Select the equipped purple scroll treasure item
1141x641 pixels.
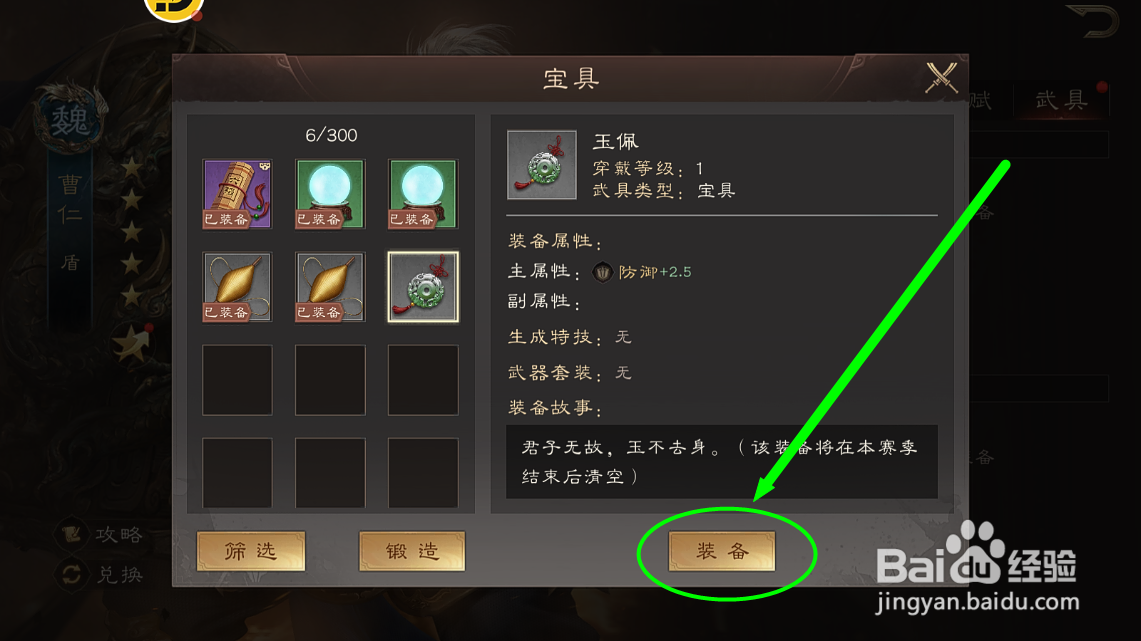[237, 194]
